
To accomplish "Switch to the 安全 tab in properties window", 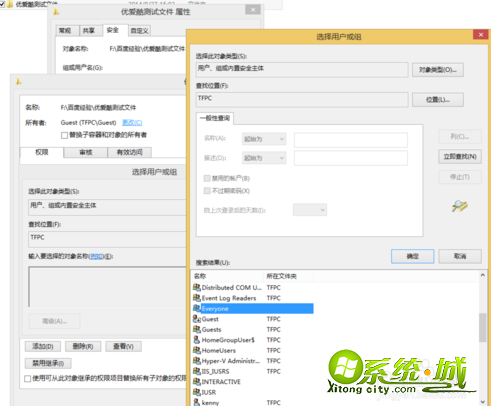I will pyautogui.click(x=115, y=30).
